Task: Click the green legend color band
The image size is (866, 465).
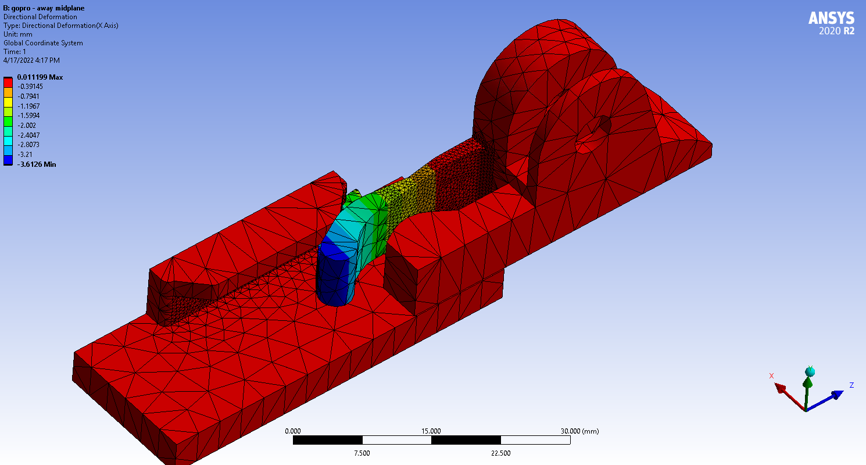Action: (8, 121)
